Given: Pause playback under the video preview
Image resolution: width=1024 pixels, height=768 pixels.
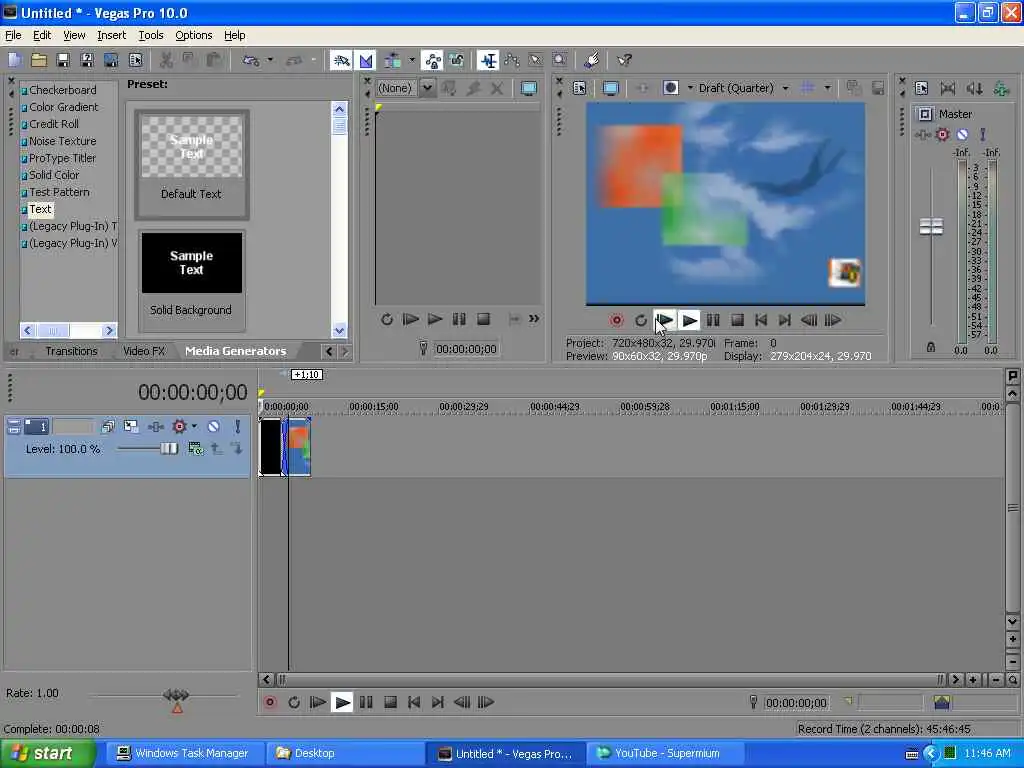Looking at the screenshot, I should (713, 320).
